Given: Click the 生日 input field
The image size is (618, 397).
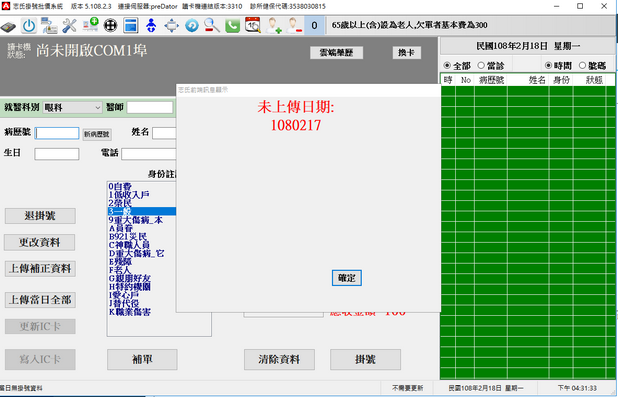Looking at the screenshot, I should [57, 154].
